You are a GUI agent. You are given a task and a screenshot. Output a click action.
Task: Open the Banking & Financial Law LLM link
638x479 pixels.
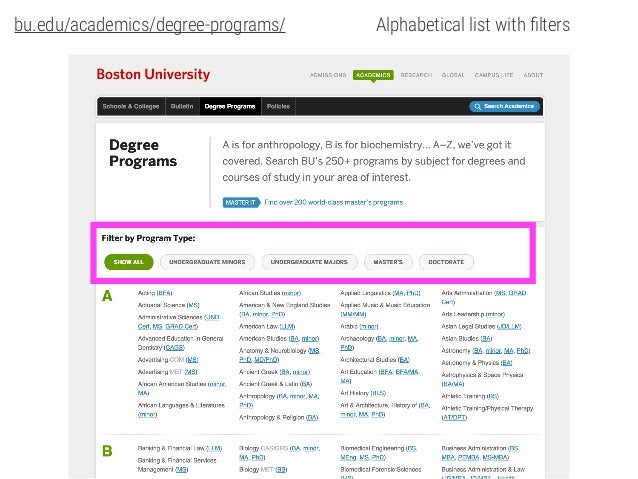pyautogui.click(x=214, y=448)
